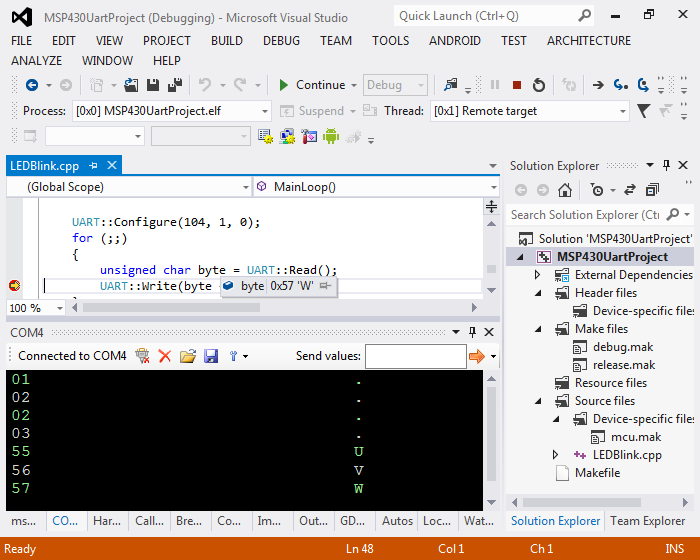
Task: Click the Android robot toolbar icon
Action: pyautogui.click(x=331, y=136)
